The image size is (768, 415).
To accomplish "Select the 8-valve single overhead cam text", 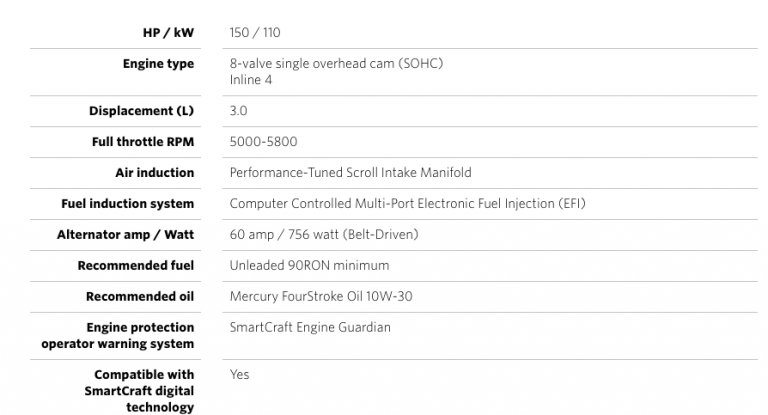I will [336, 64].
